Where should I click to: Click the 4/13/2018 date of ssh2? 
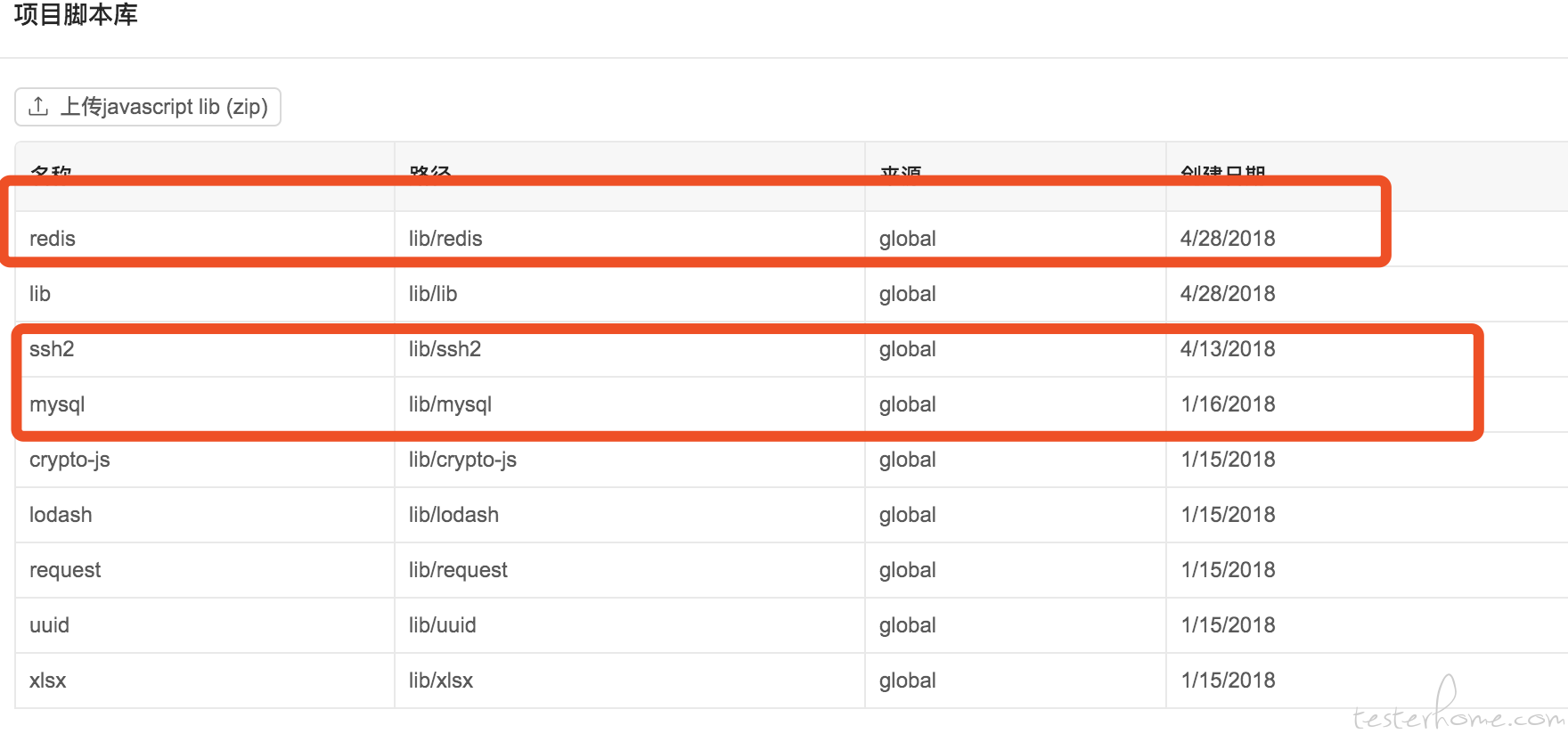click(1228, 349)
